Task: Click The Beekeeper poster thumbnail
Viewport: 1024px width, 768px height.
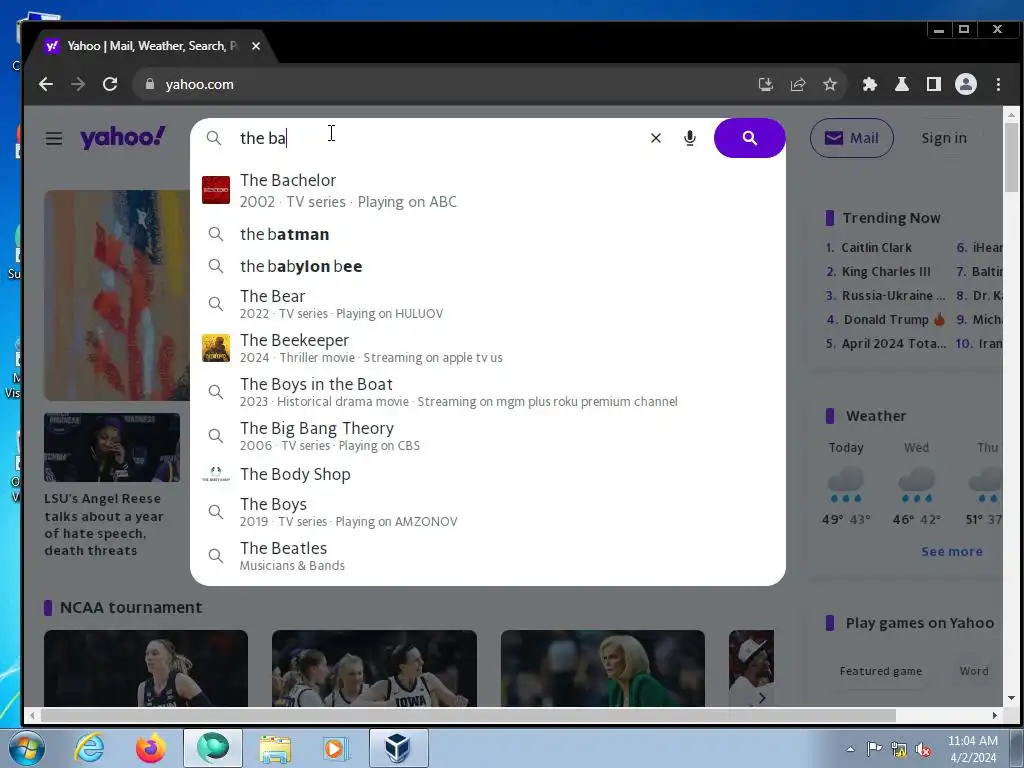Action: coord(216,348)
